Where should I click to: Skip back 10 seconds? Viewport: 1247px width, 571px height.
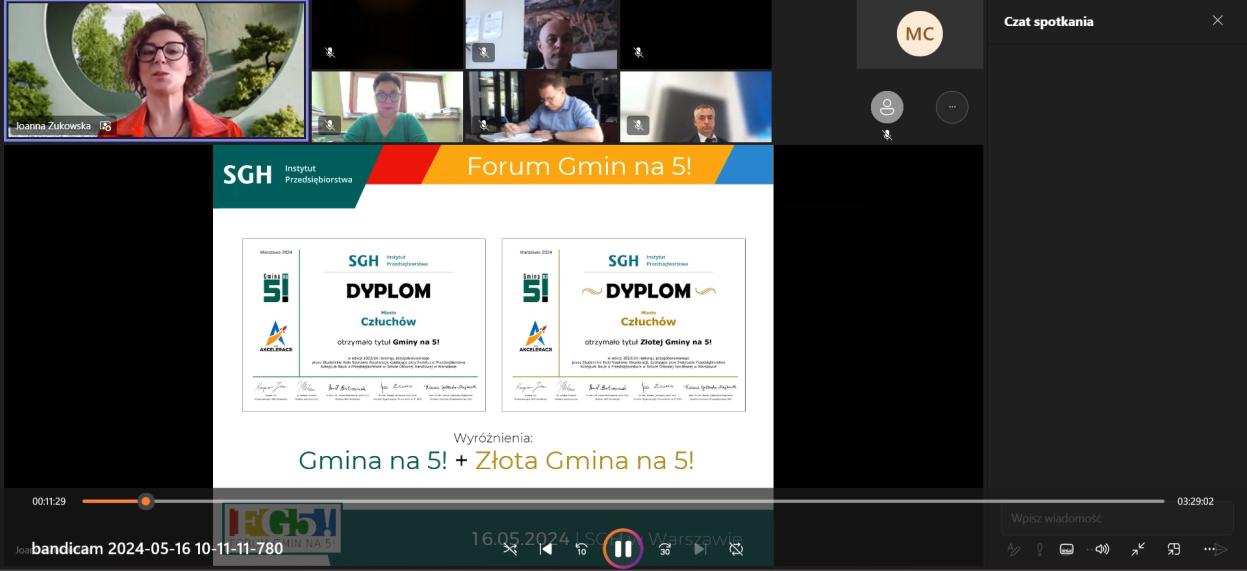tap(581, 549)
